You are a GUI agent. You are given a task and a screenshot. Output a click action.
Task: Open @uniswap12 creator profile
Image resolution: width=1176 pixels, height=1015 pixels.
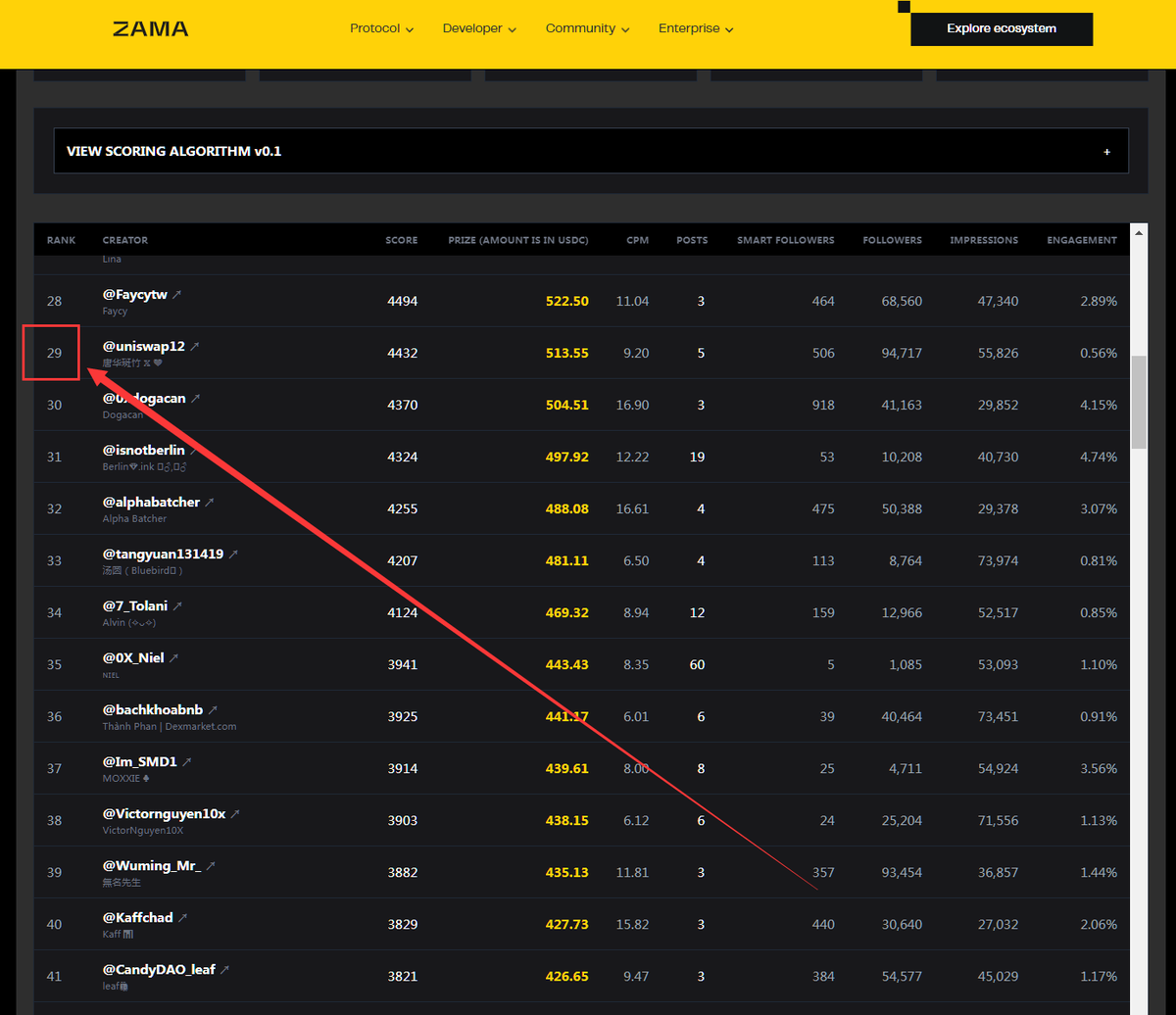(144, 346)
